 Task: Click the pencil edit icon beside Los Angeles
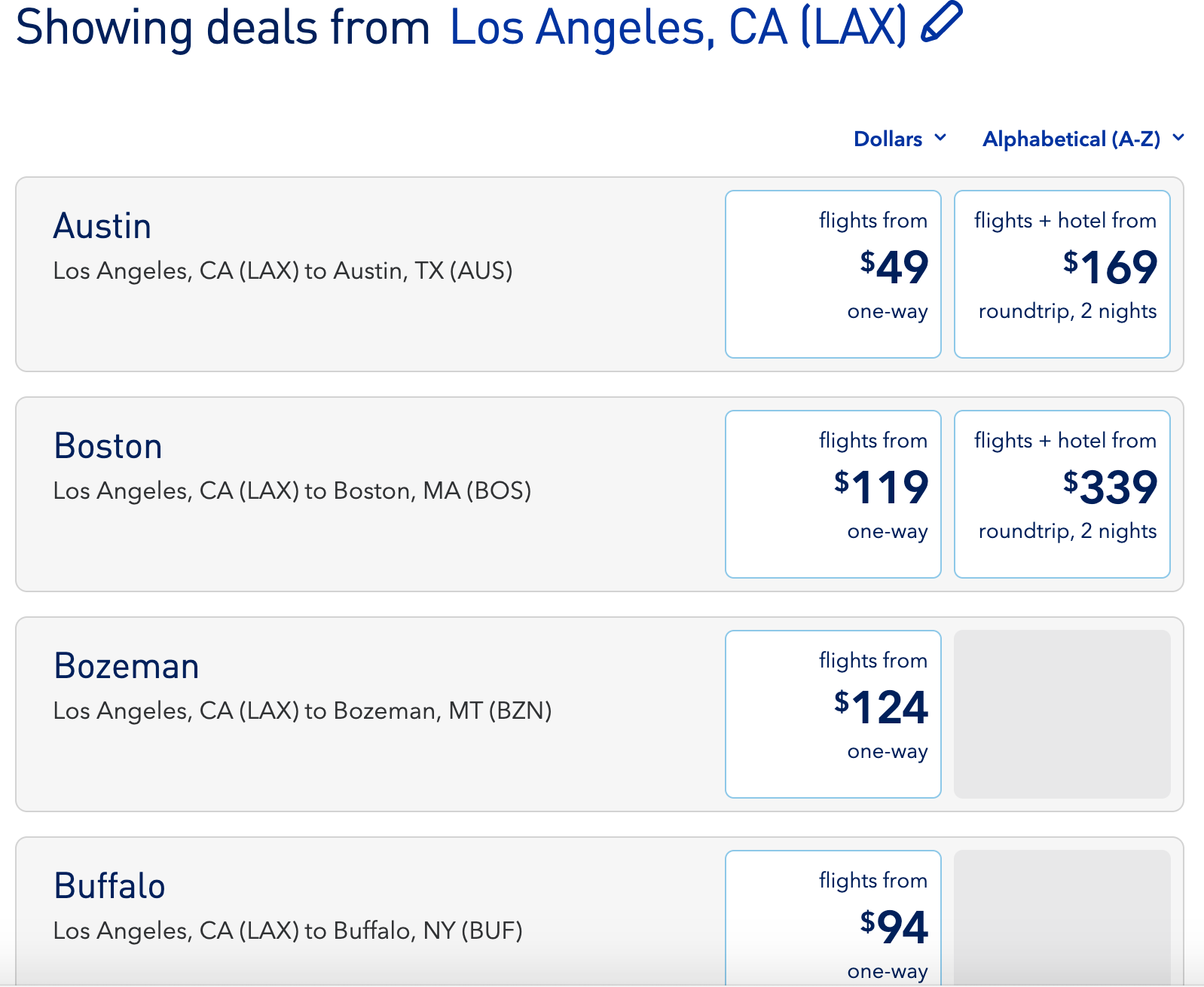941,22
